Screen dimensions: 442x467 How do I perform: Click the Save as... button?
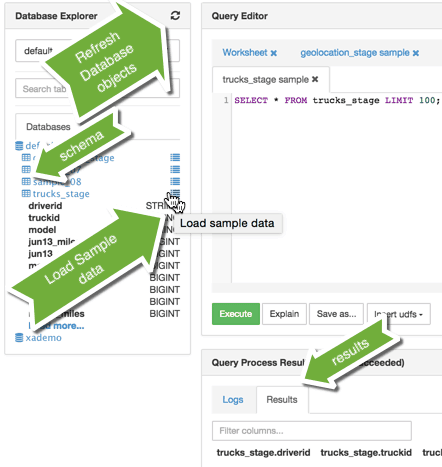click(x=336, y=314)
